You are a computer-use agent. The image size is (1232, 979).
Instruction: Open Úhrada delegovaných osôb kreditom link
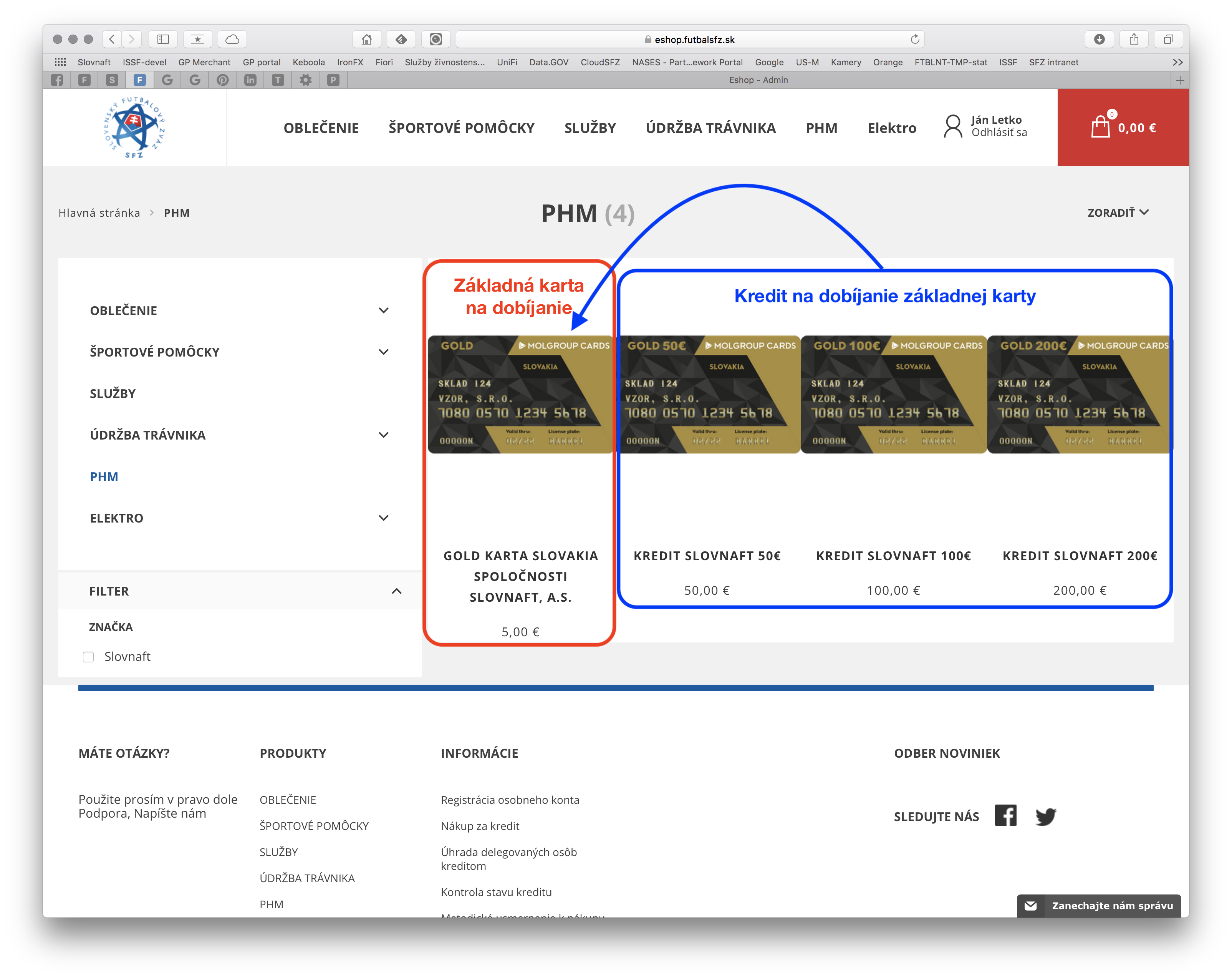pyautogui.click(x=508, y=859)
